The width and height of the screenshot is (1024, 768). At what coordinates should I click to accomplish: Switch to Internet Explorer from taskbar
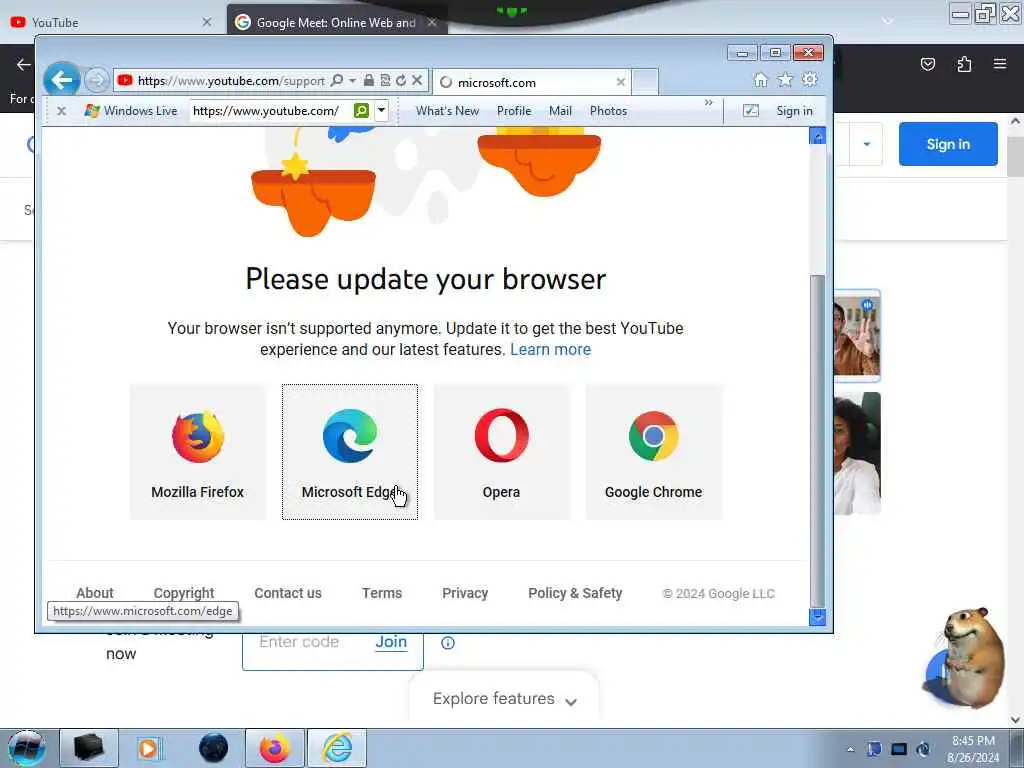click(337, 748)
